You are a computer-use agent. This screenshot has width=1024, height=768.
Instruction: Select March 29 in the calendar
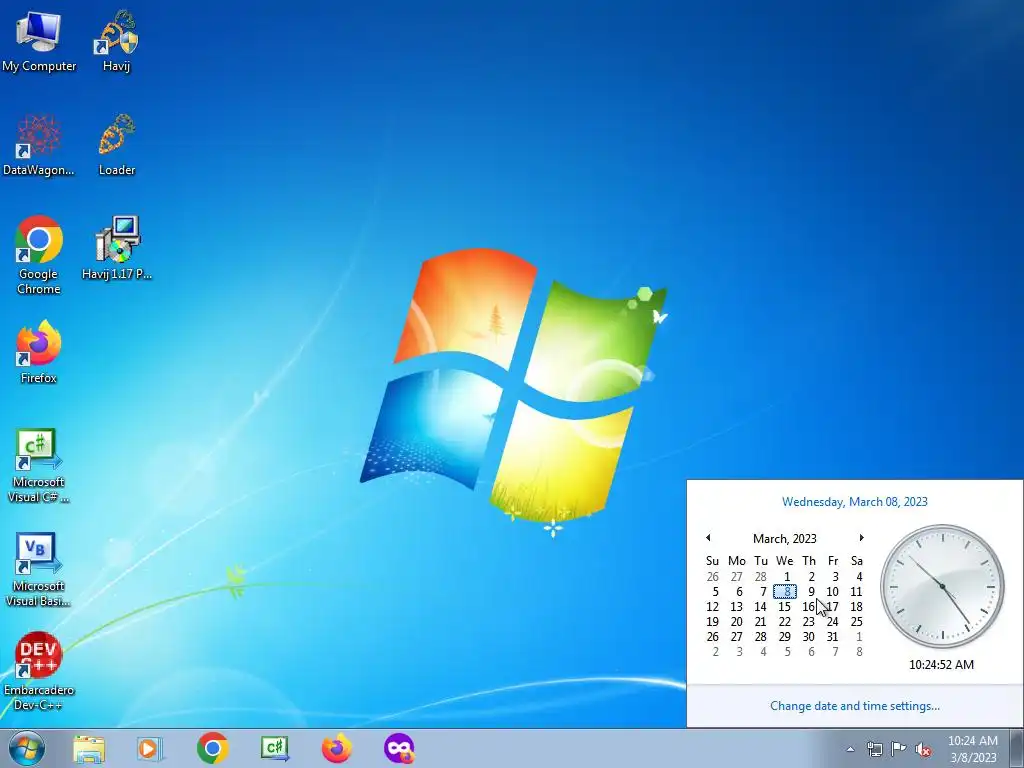coord(784,637)
